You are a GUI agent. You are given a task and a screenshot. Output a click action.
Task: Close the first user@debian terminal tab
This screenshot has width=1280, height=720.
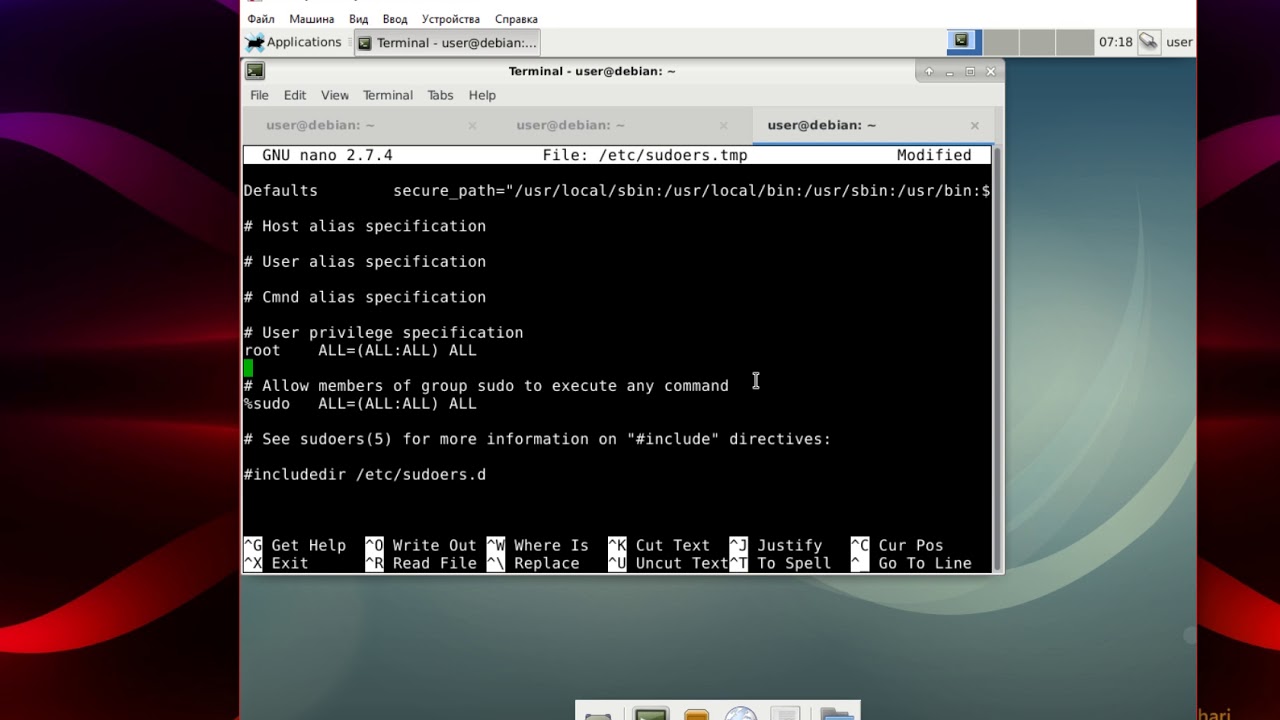pyautogui.click(x=472, y=125)
